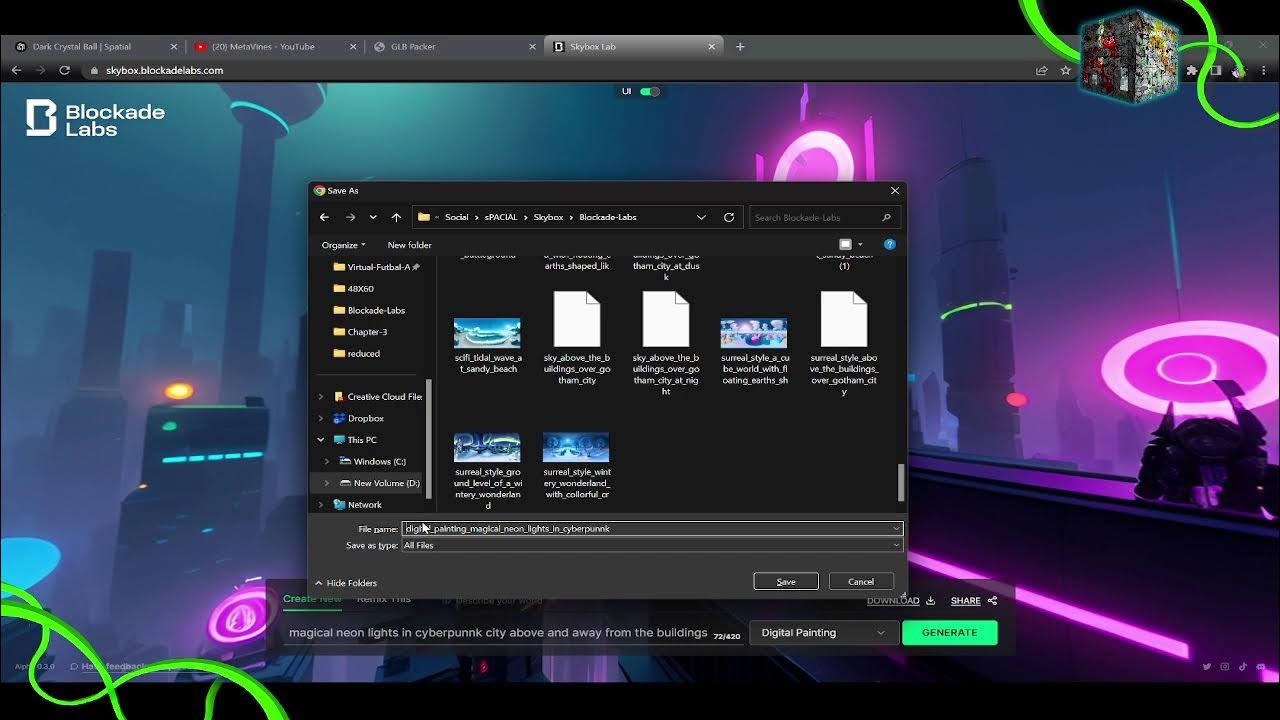Select surreal_style_above_the_buildings_over_gotham_city file
Viewport: 1280px width, 720px height.
coord(844,343)
